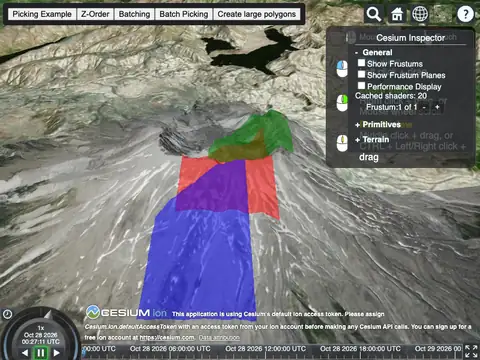Enable the Show Frustums checkbox
Screen dimensions: 480x360
click(361, 63)
